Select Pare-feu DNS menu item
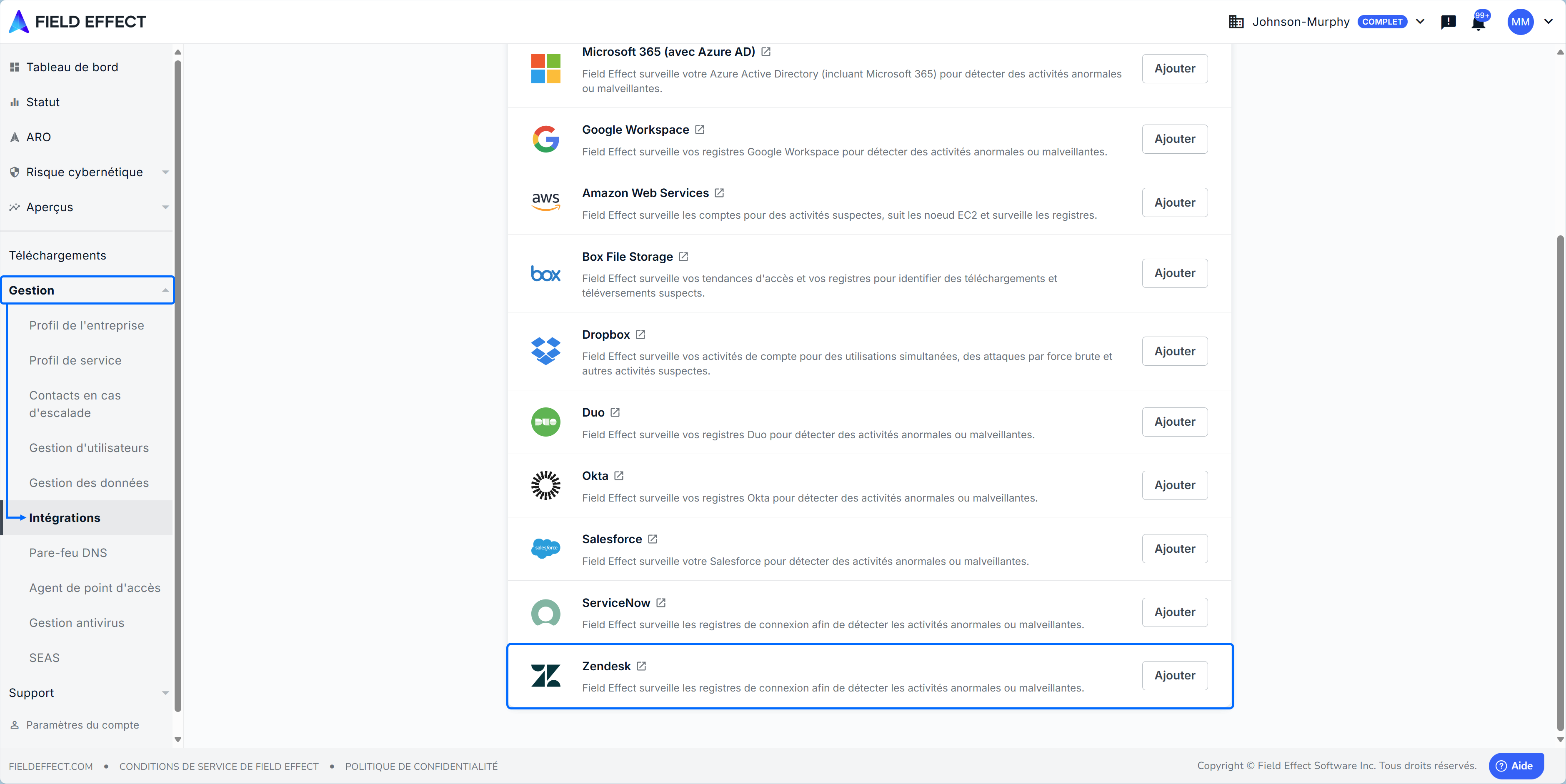 68,553
